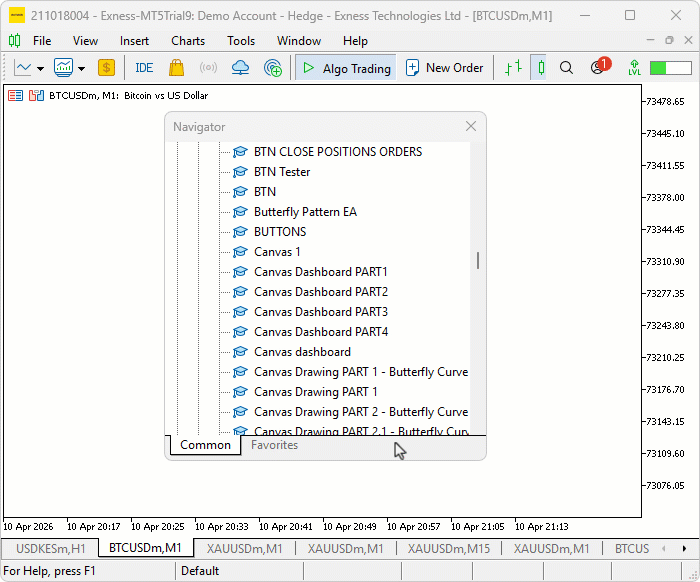Screen dimensions: 700x582
Task: Open the Tools menu
Action: pos(241,41)
